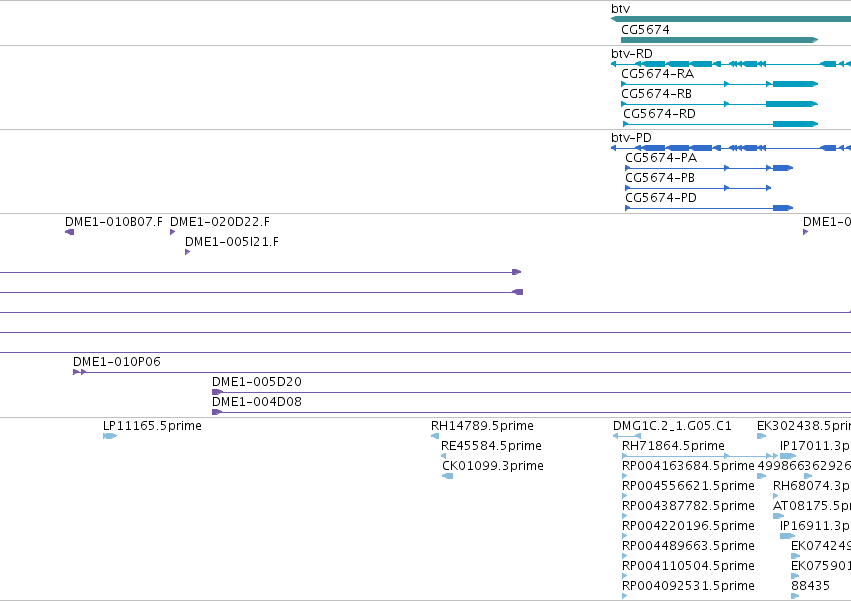Screen dimensions: 851x601
Task: Click the DME1-010B07.F arrow glyph
Action: pos(69,232)
